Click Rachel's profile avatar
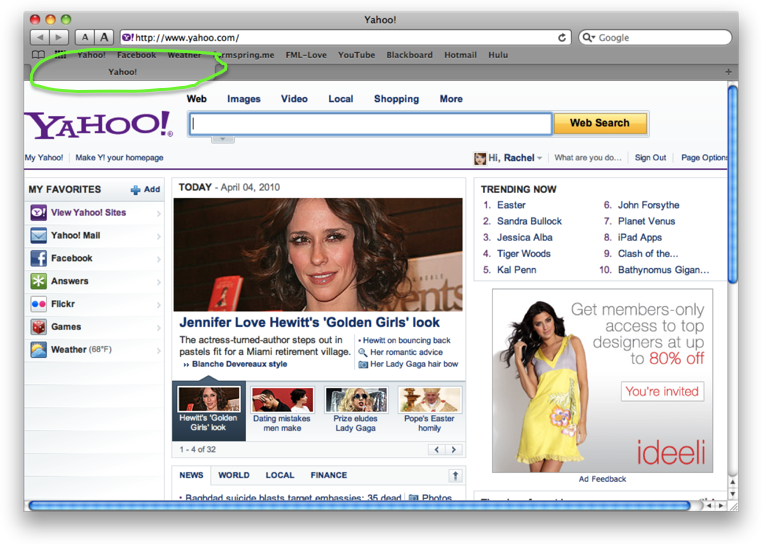The image size is (762, 545). 480,158
